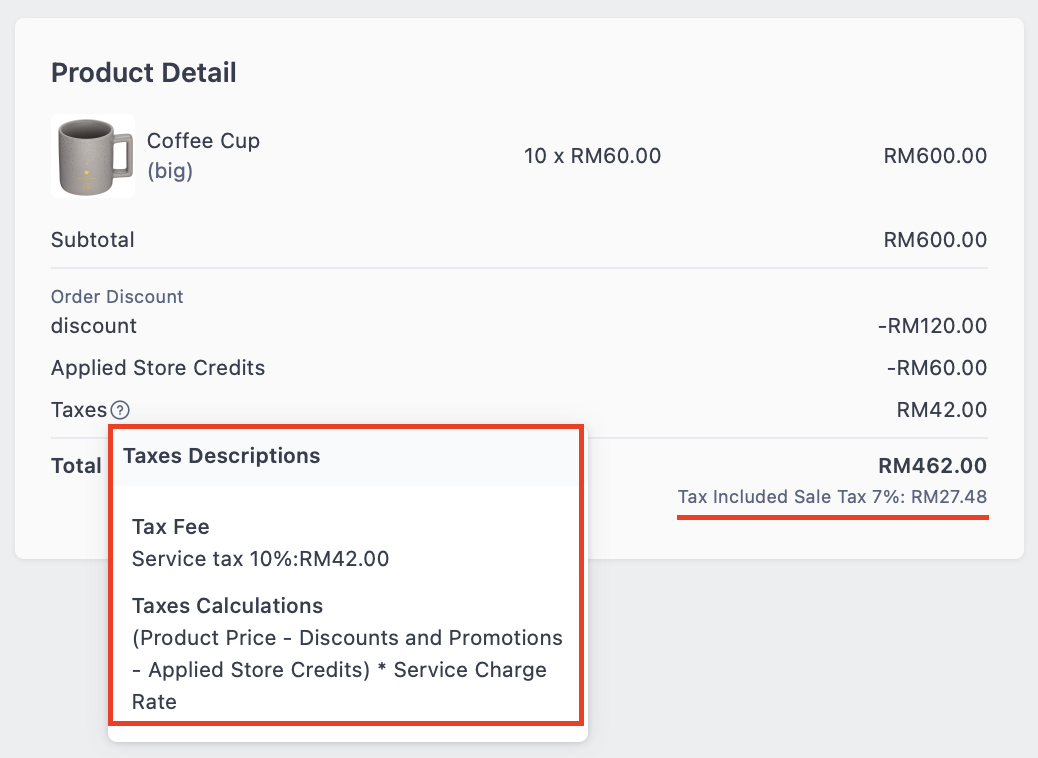Click the -RM120.00 discount amount

(x=932, y=326)
